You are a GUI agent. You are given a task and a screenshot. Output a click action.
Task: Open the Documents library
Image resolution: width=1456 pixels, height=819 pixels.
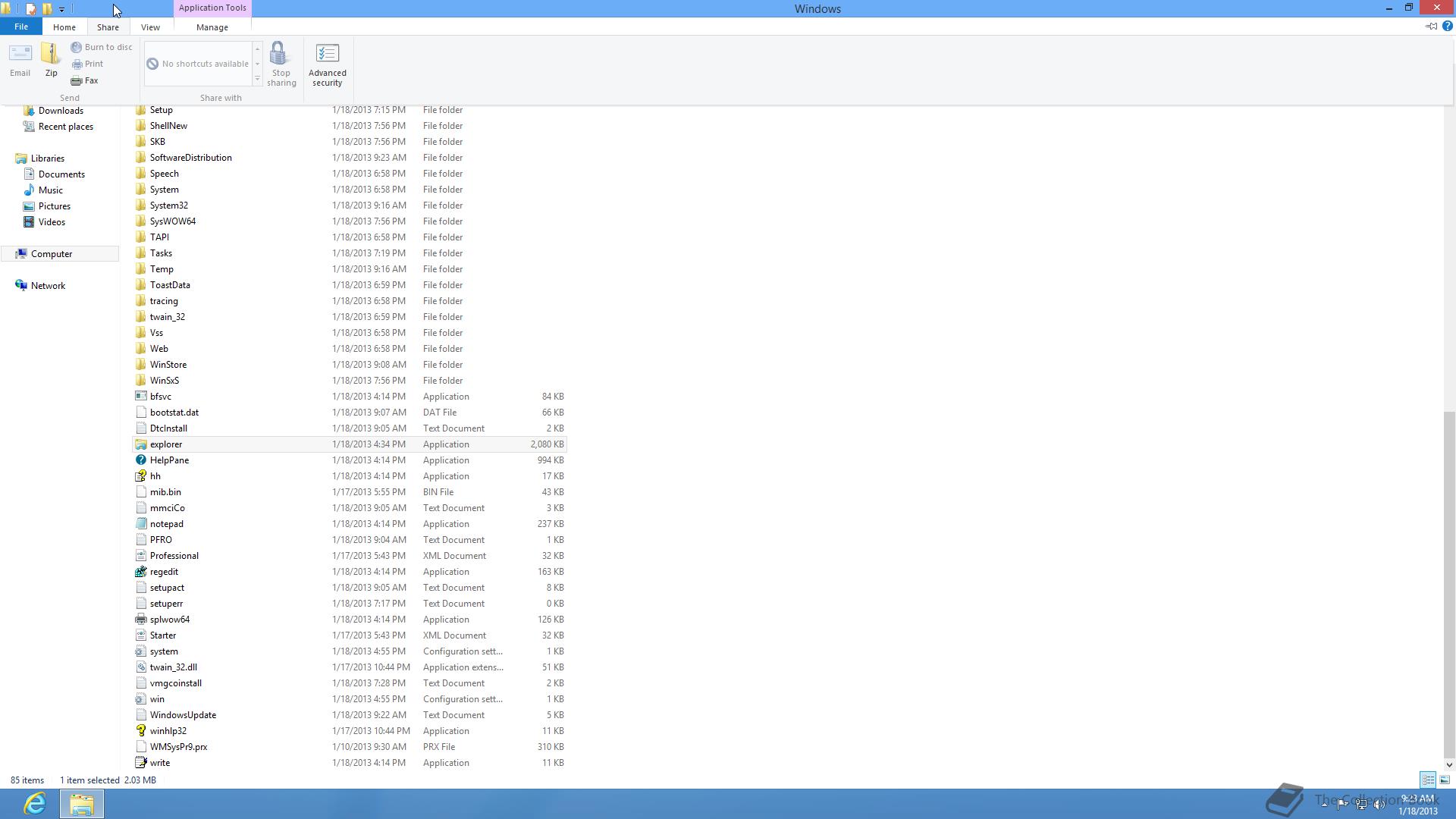pos(61,174)
